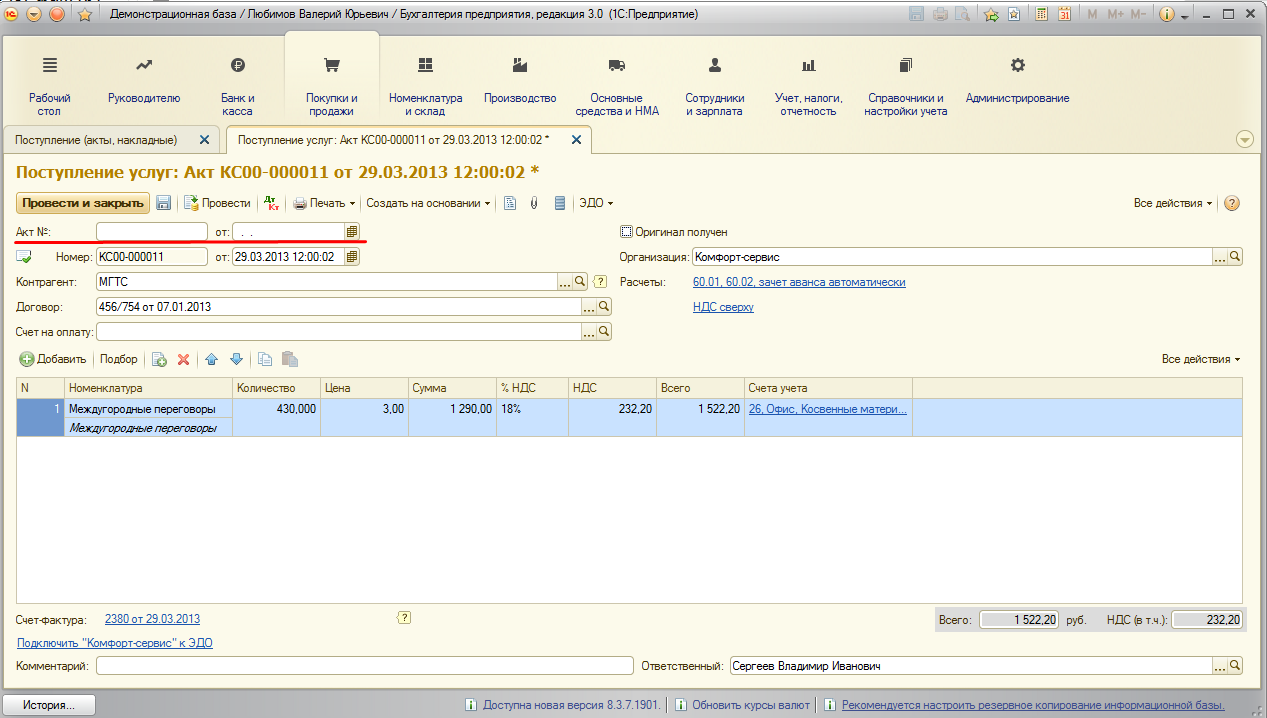Open calendar picker for Акт № date

352,231
